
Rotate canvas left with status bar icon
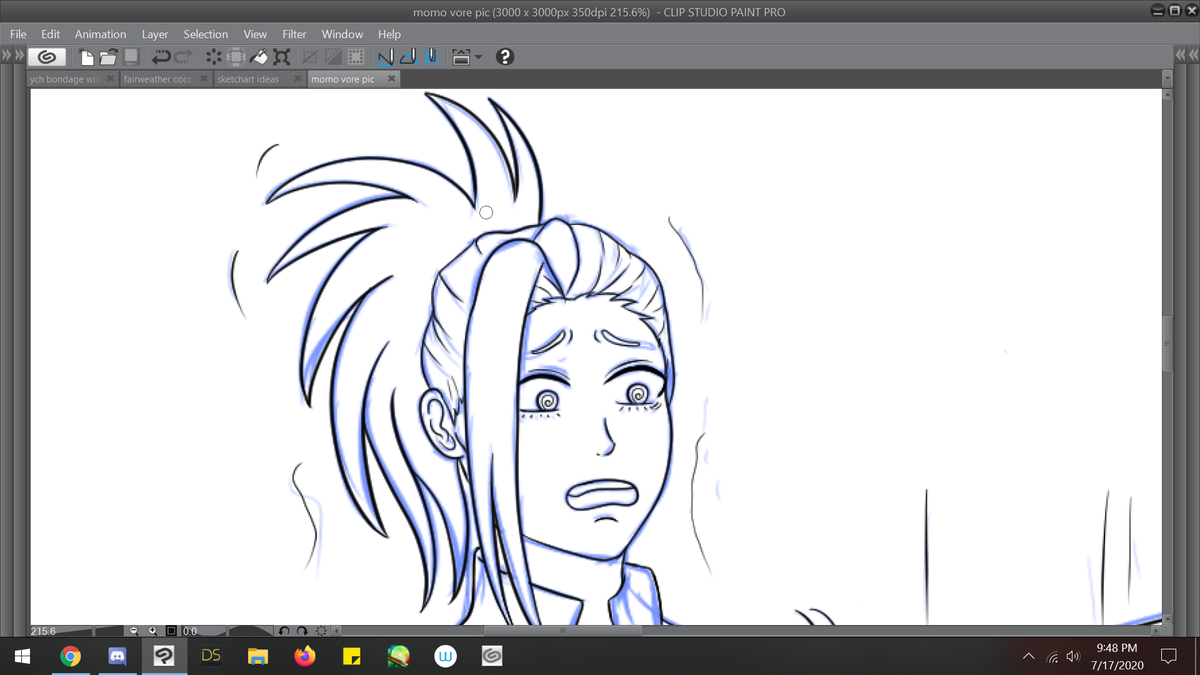point(284,631)
